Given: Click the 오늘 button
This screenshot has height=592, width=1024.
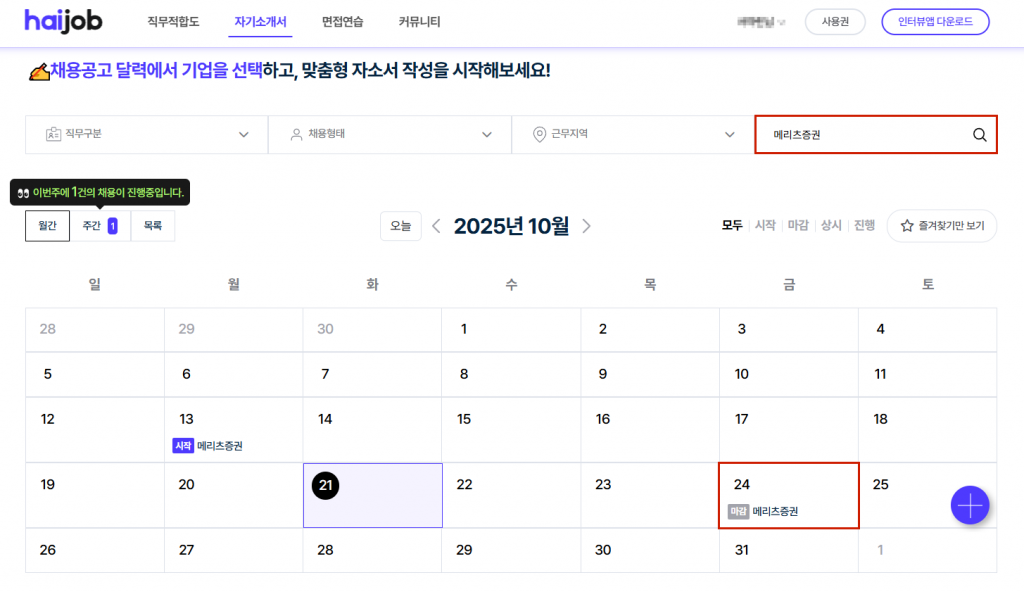Looking at the screenshot, I should [x=400, y=226].
